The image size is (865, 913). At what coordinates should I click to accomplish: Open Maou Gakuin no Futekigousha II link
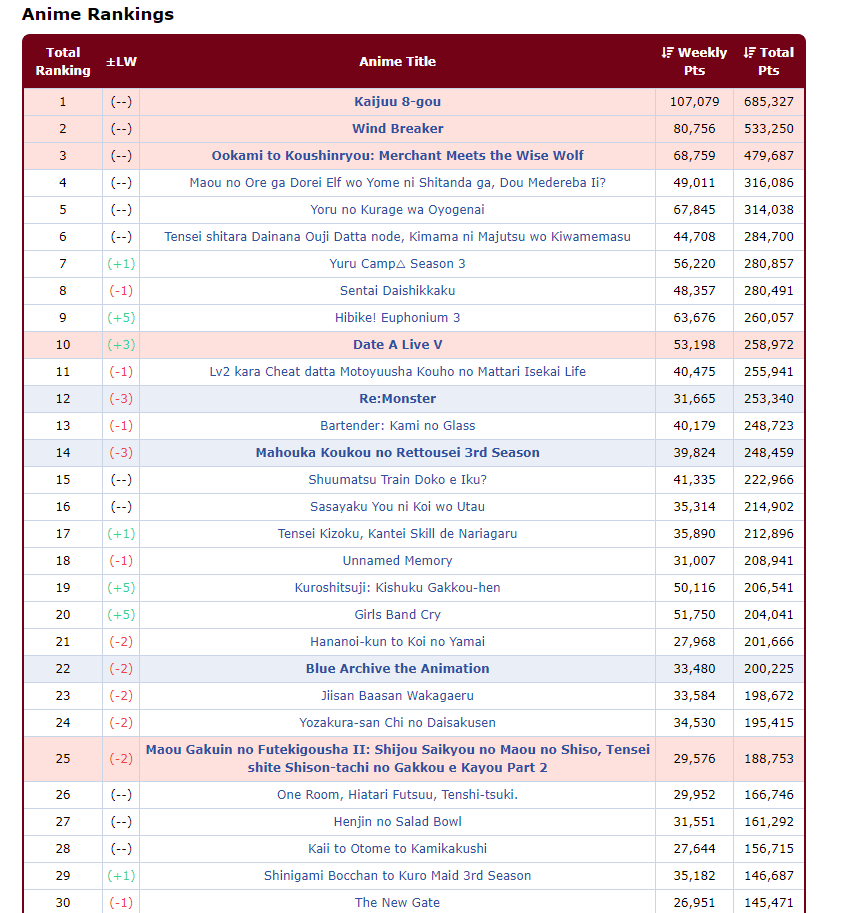pos(398,759)
